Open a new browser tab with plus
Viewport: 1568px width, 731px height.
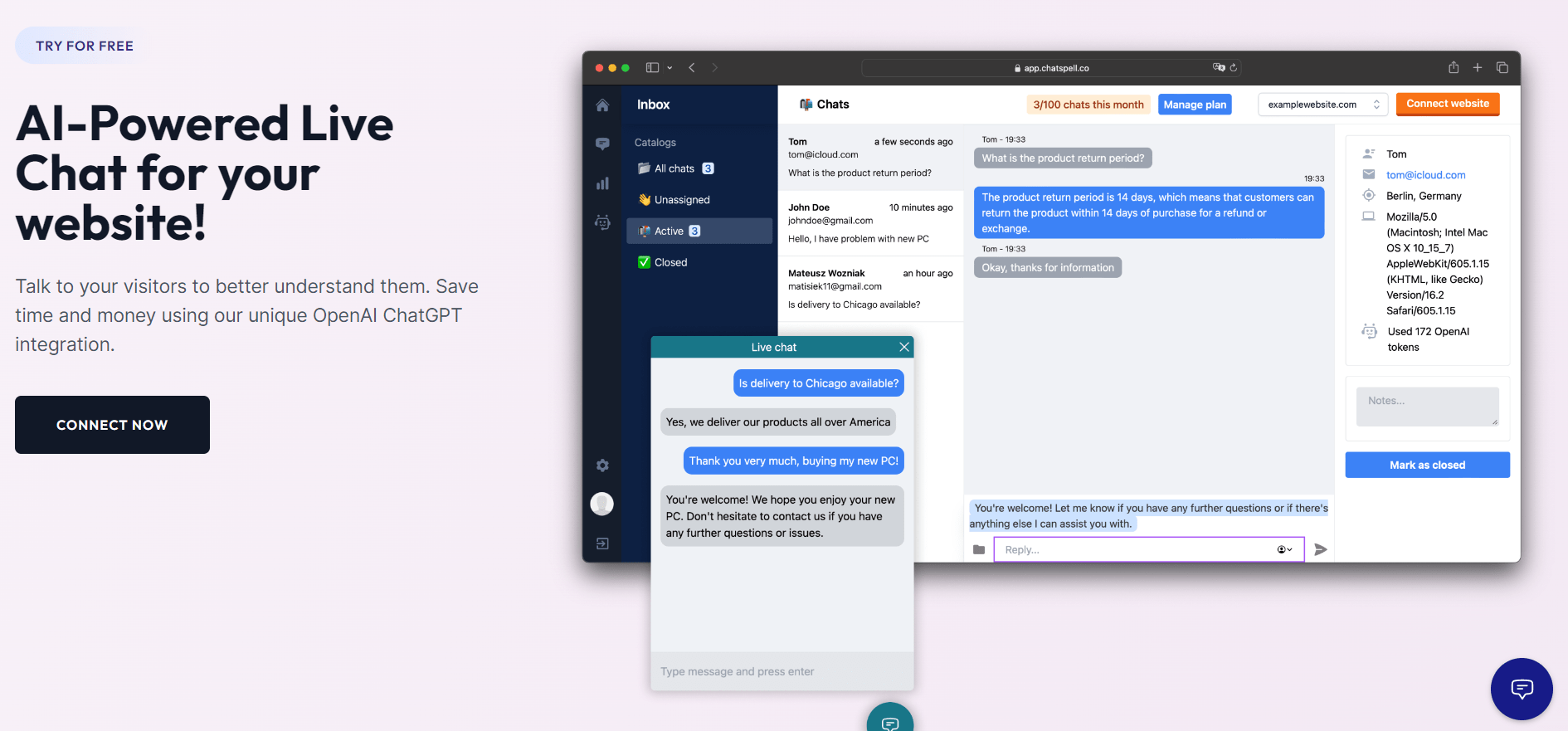(1478, 67)
